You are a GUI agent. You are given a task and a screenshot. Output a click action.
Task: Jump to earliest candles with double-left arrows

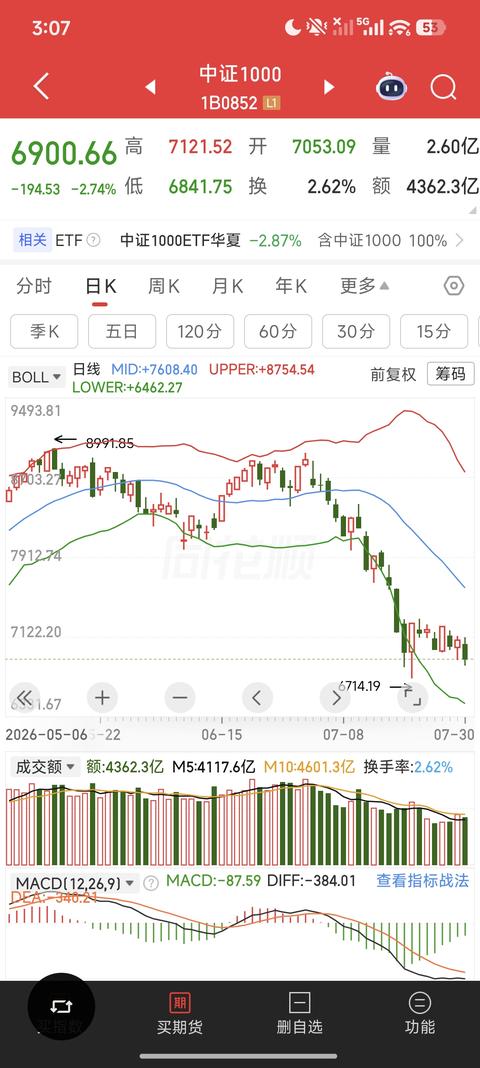(x=25, y=697)
